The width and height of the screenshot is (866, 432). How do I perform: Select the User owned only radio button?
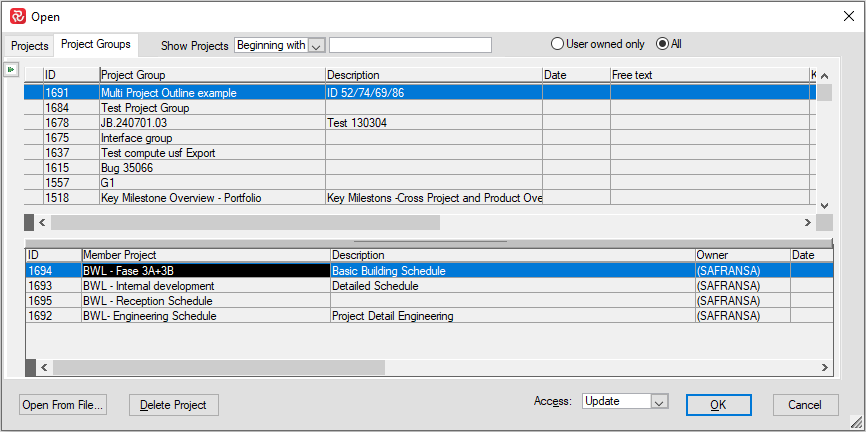(x=558, y=44)
